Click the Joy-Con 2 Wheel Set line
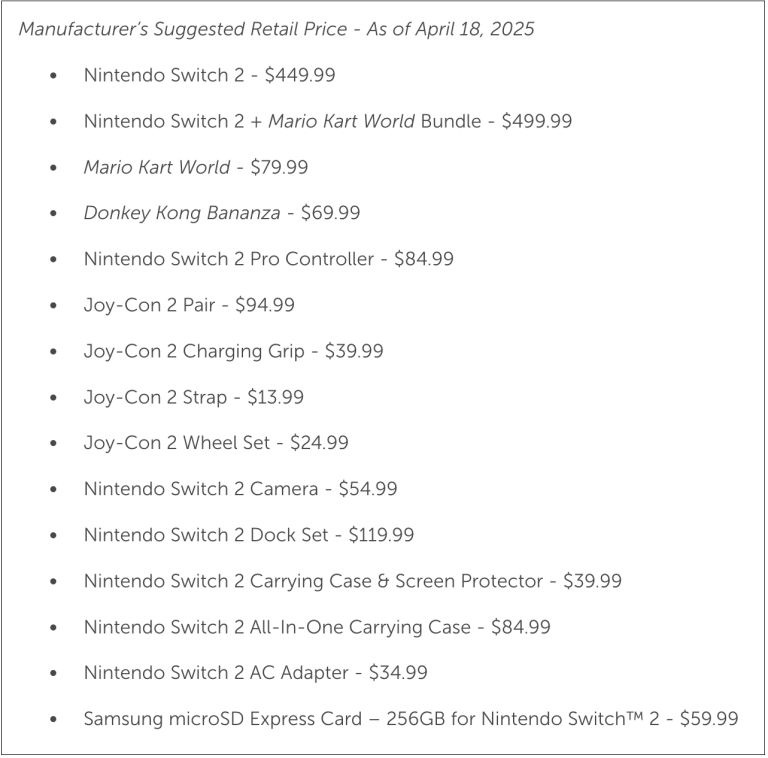The image size is (768, 758). [216, 443]
